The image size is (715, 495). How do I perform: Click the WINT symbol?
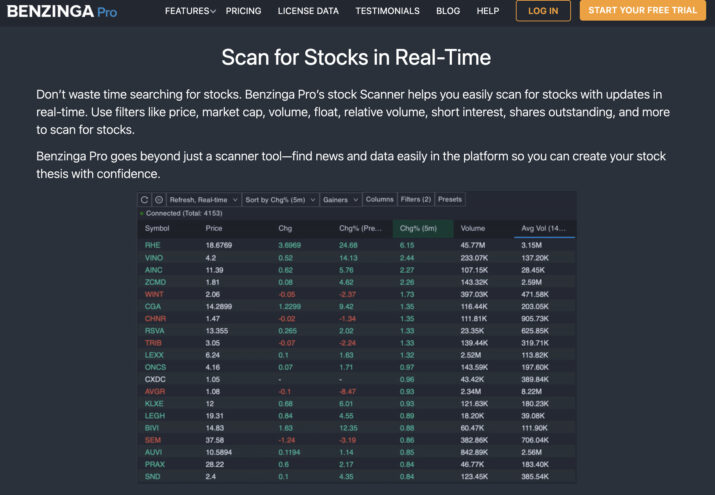(154, 294)
